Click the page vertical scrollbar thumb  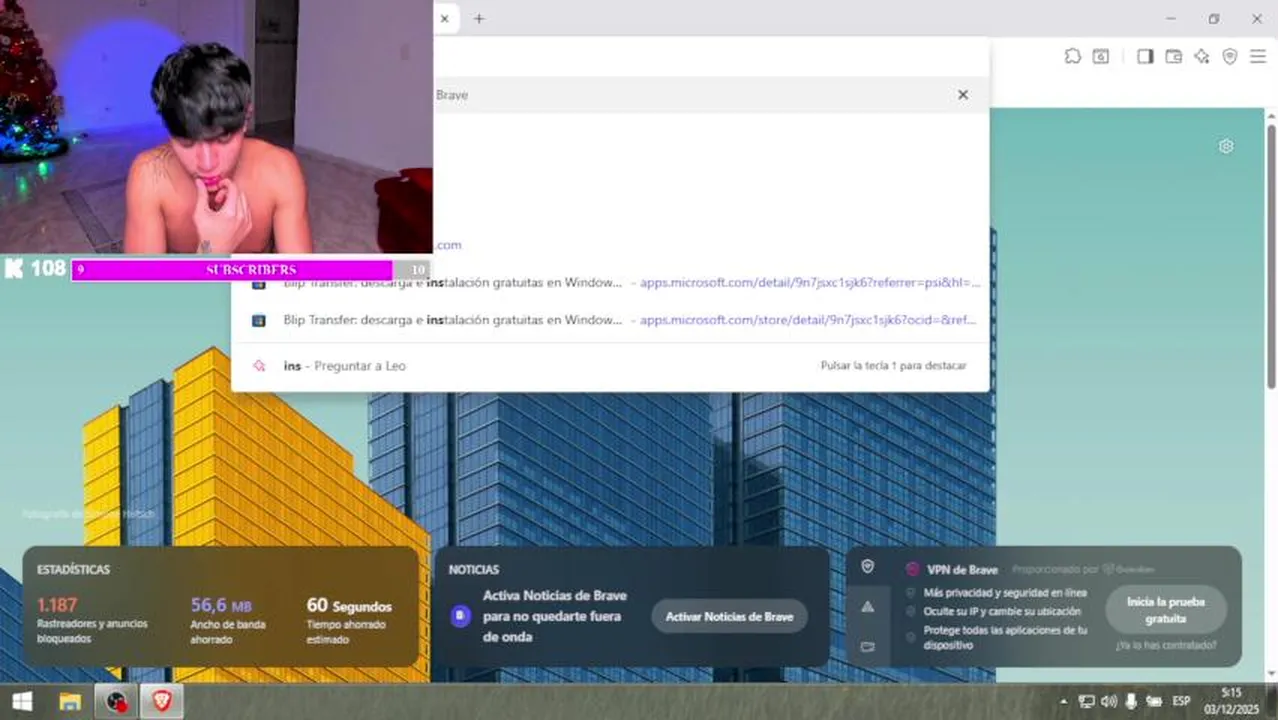click(x=1271, y=257)
